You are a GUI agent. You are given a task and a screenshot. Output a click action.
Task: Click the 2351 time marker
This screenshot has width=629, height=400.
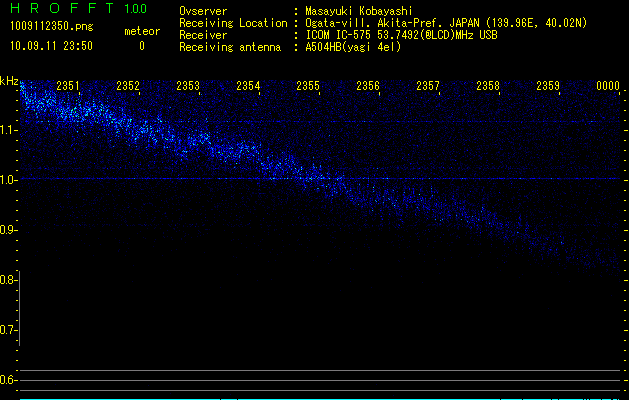pos(68,85)
